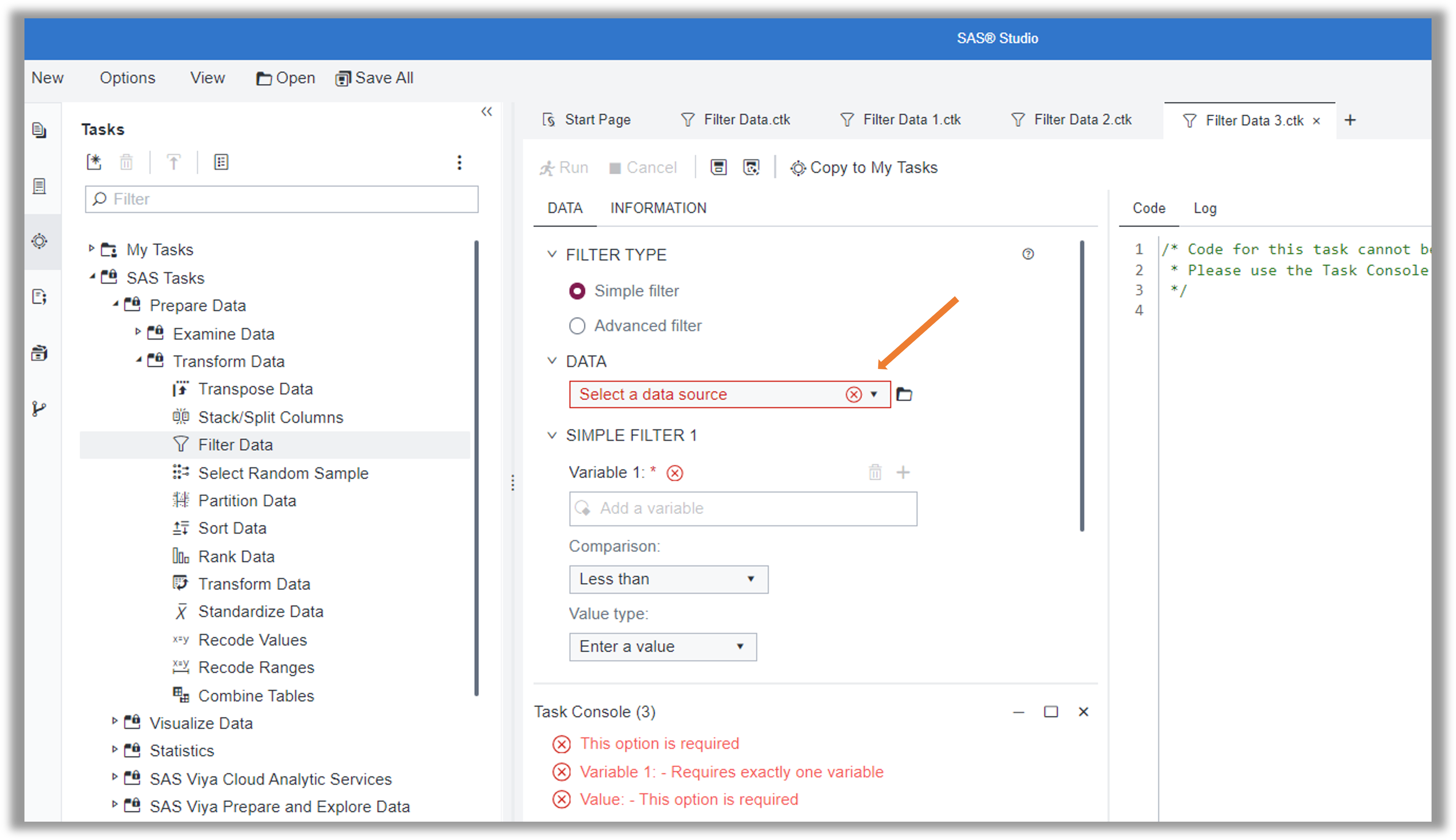
Task: Collapse the SIMPLE FILTER 1 section
Action: [552, 435]
